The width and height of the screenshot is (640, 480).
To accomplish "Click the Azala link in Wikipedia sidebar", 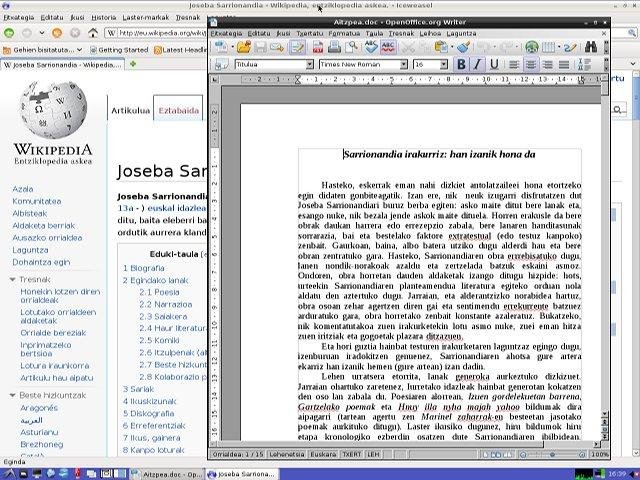I will click(x=22, y=189).
